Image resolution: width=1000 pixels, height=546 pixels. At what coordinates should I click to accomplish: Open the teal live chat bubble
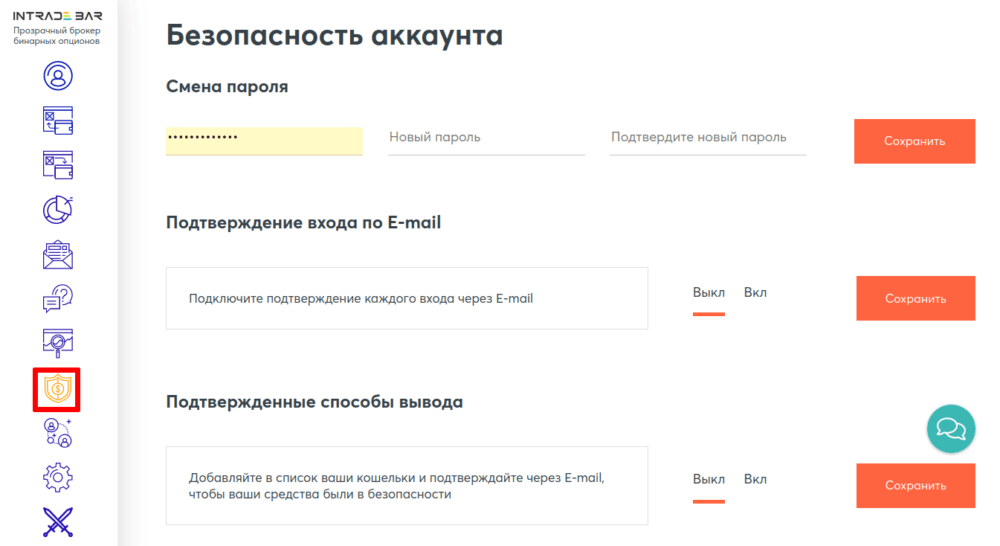(950, 429)
